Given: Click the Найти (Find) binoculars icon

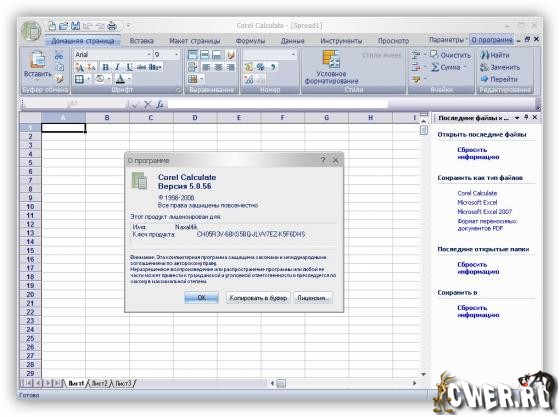Looking at the screenshot, I should pyautogui.click(x=485, y=55).
